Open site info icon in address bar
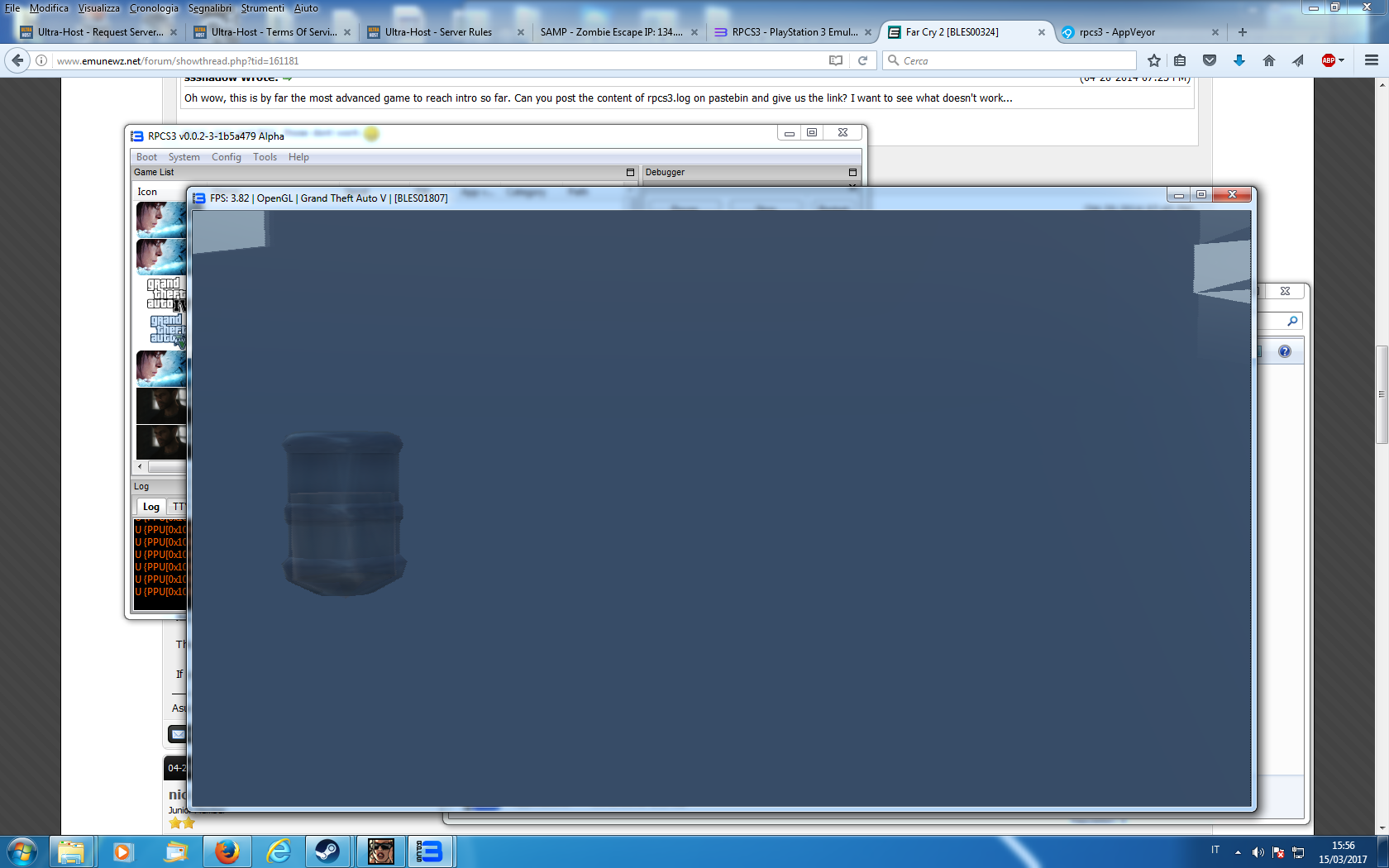Viewport: 1389px width, 868px height. (41, 60)
